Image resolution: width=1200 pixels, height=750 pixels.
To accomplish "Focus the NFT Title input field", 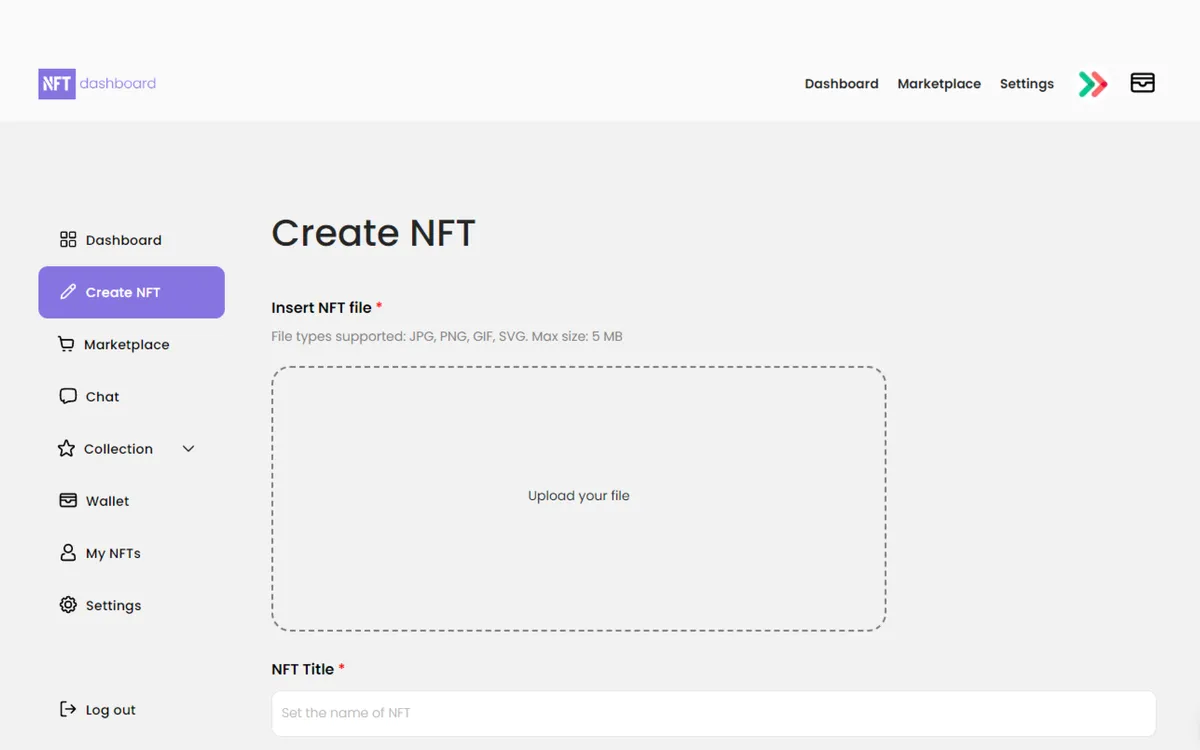I will (714, 713).
